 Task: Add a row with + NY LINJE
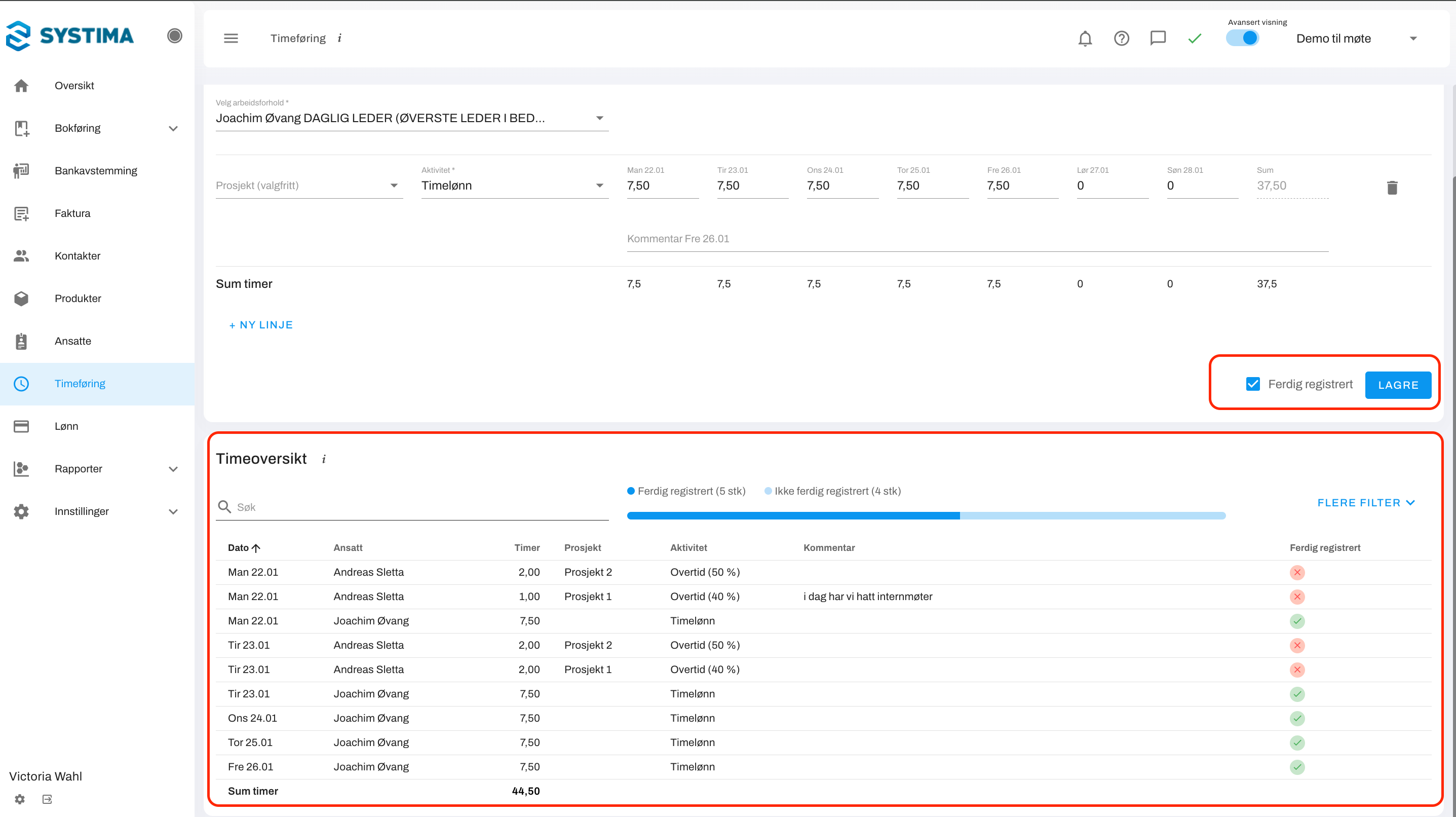(260, 325)
